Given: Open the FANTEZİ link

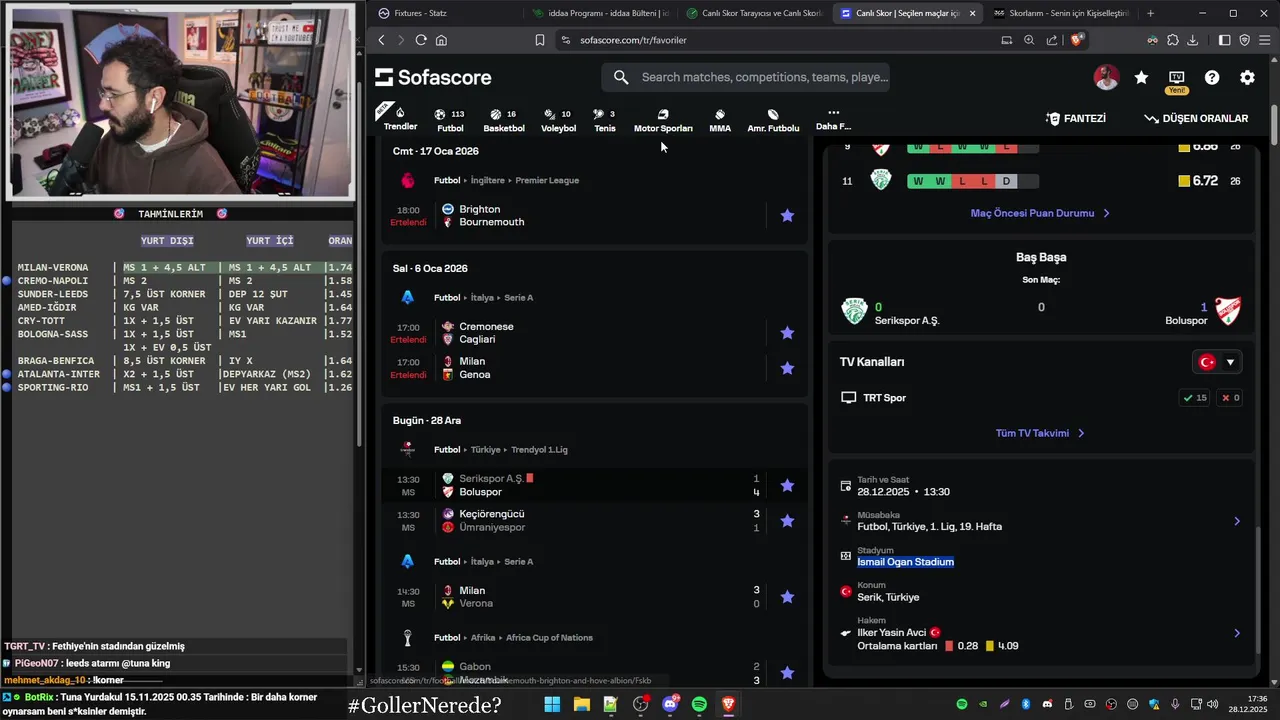Looking at the screenshot, I should [x=1076, y=118].
